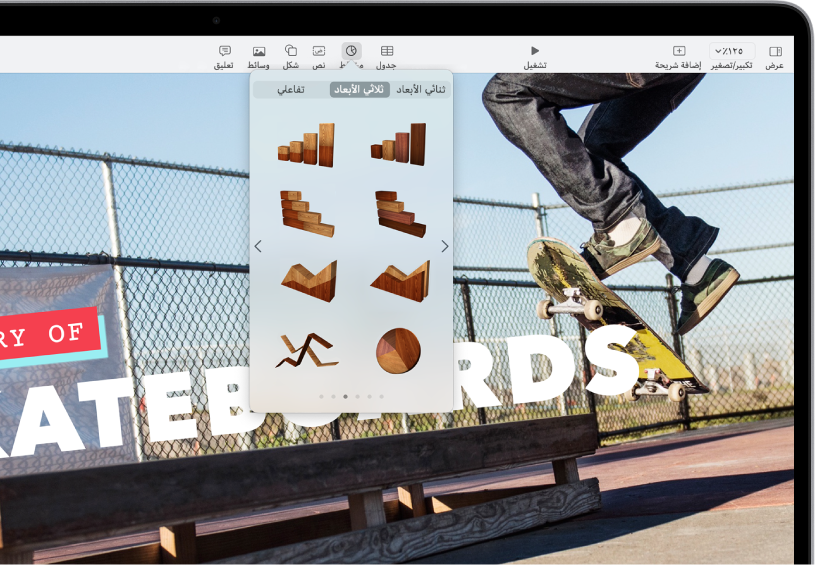
Task: Add a new slide with the Add Slide button
Action: tap(678, 57)
